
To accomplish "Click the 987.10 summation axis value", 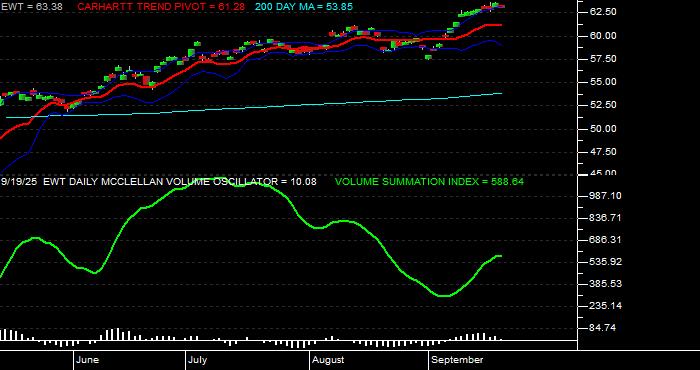I will coord(606,195).
